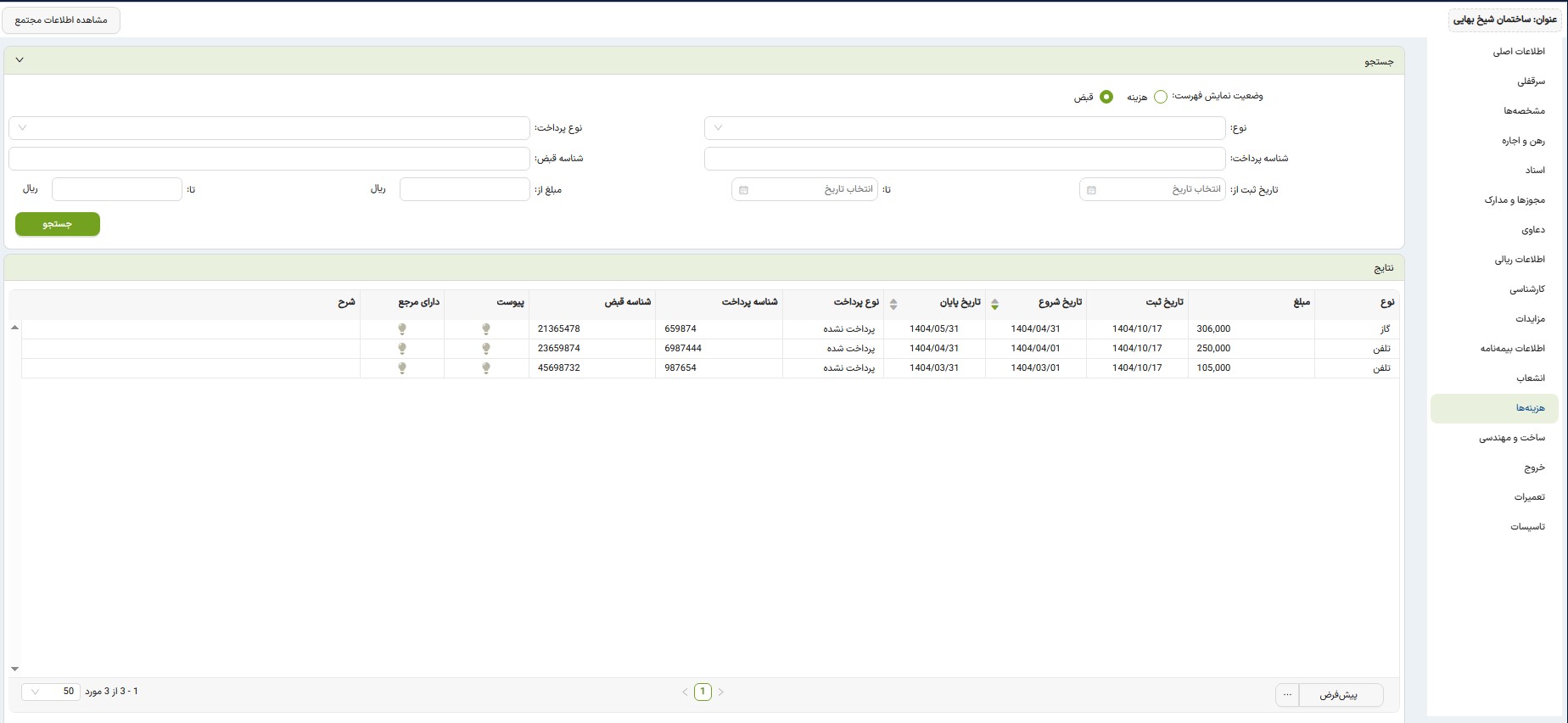1568x723 pixels.
Task: Select the 'هزینه' radio button
Action: coord(1160,97)
